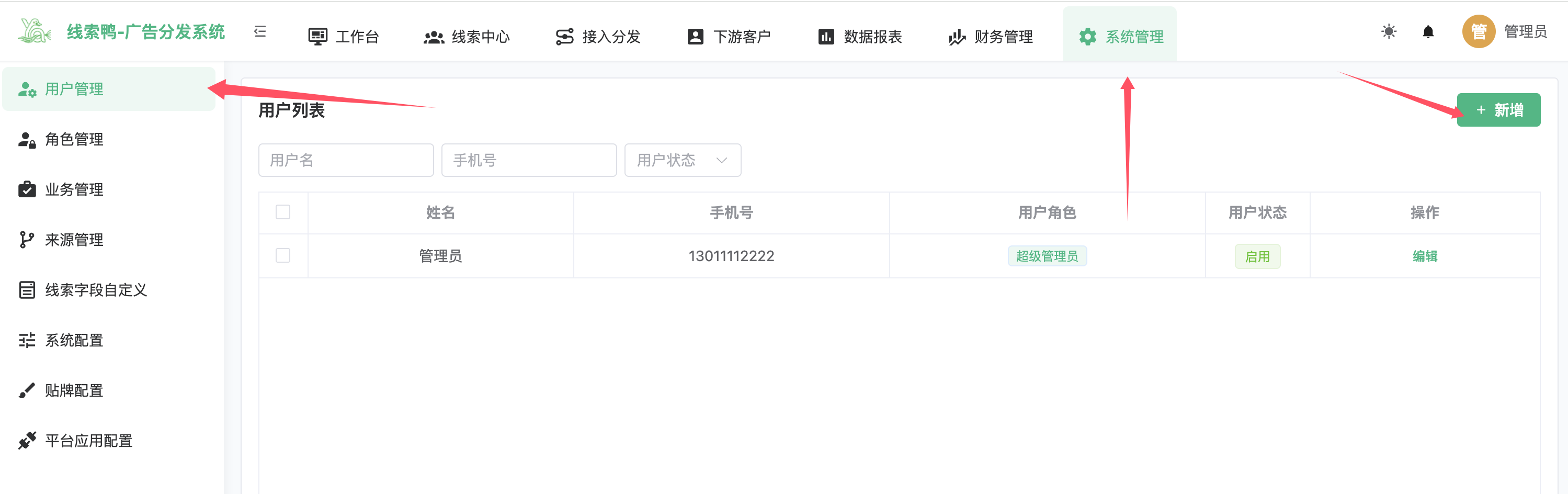Select the 管理员 row checkbox
The height and width of the screenshot is (494, 1568).
(x=283, y=255)
